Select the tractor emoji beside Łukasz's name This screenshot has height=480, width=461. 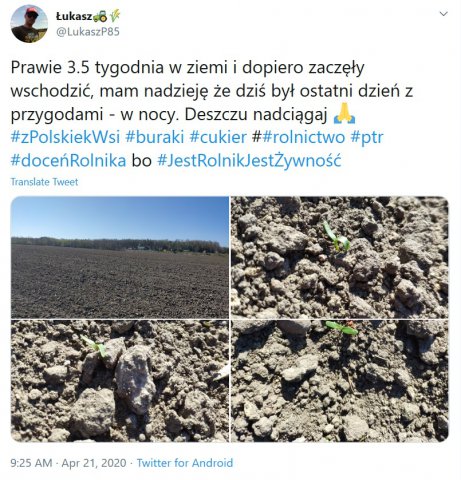[x=100, y=16]
